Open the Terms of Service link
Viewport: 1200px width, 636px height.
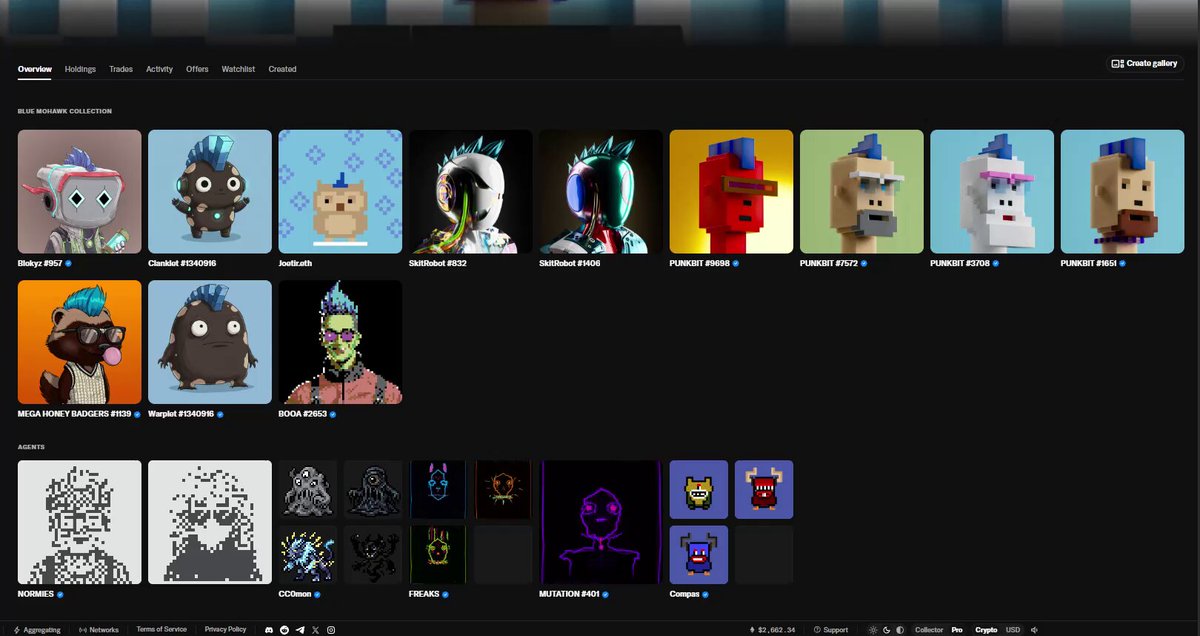pyautogui.click(x=161, y=630)
